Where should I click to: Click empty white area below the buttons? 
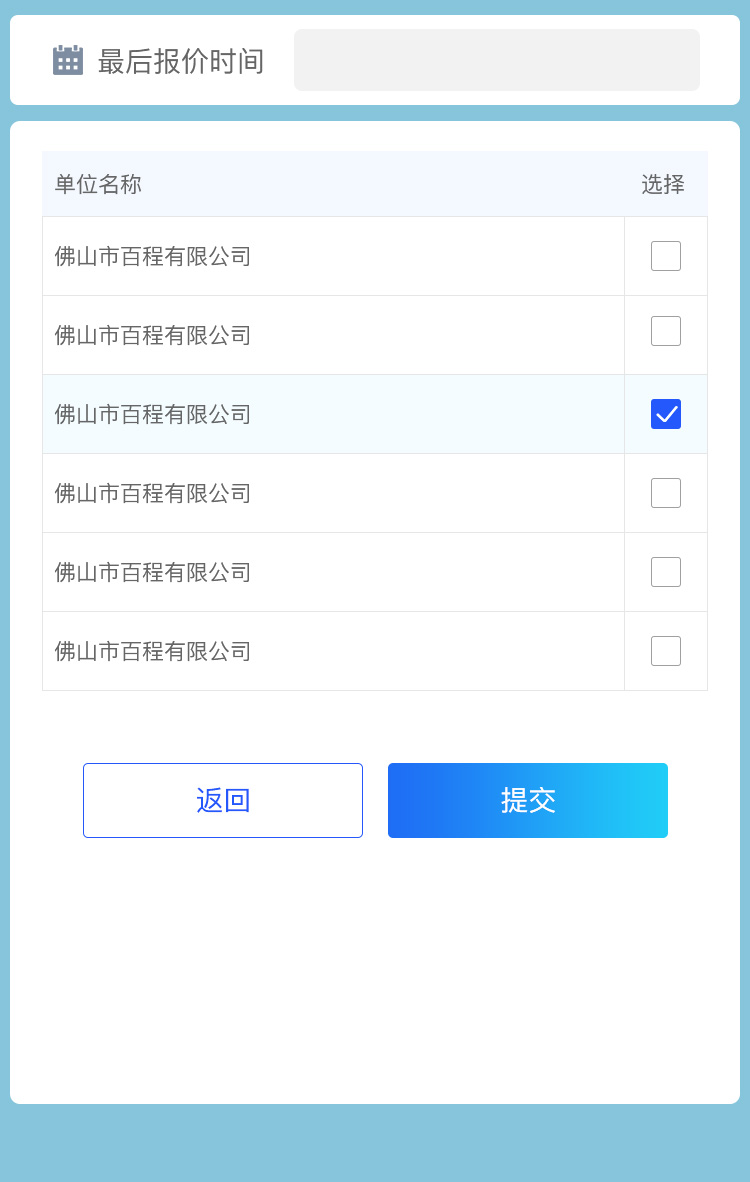click(375, 970)
